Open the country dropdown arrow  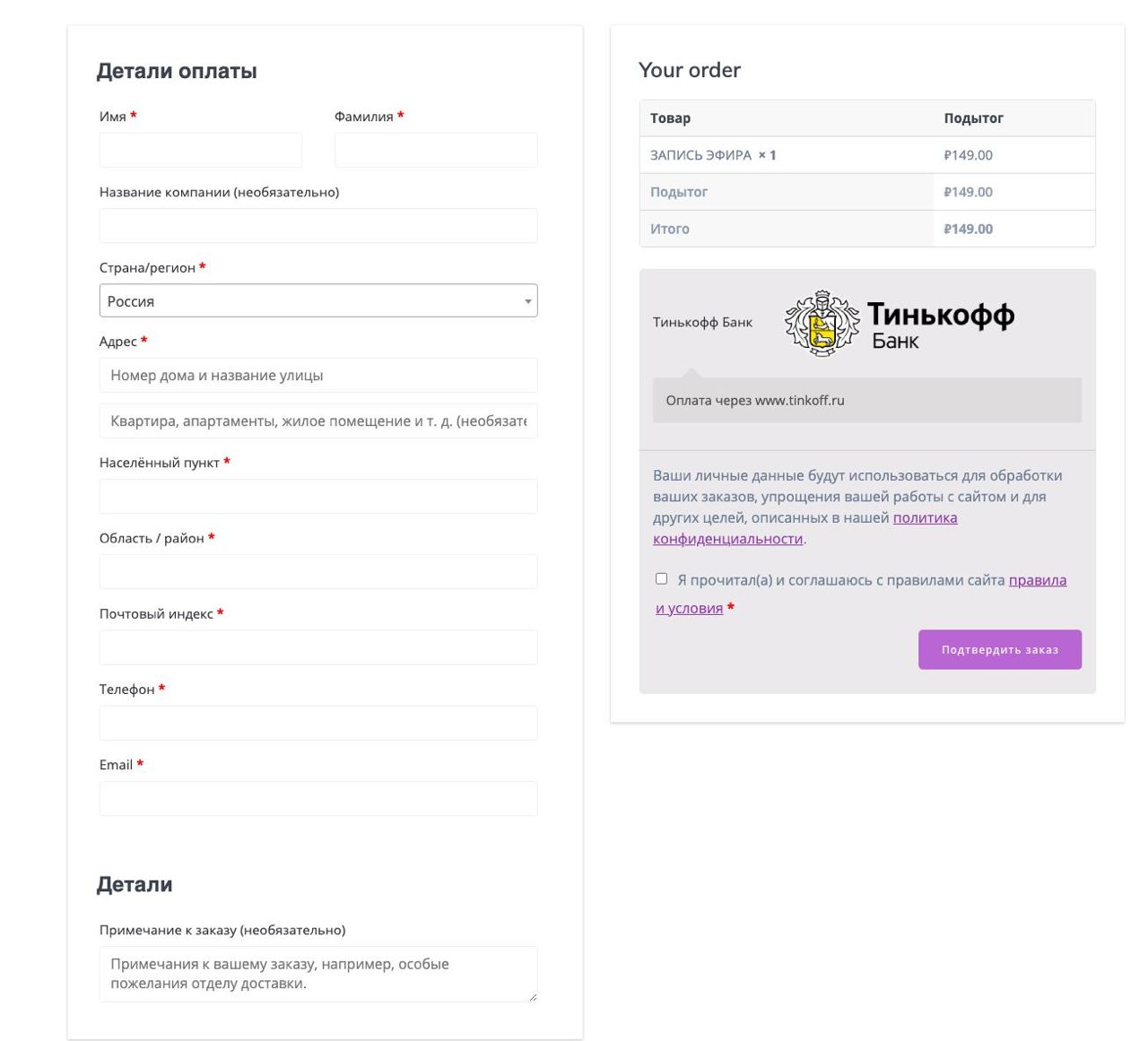(527, 301)
